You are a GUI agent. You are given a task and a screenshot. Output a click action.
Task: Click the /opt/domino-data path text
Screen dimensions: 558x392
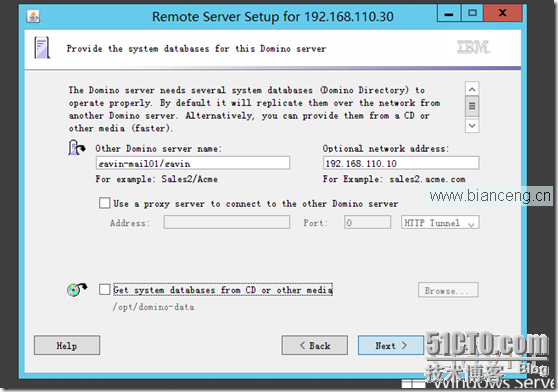[154, 307]
